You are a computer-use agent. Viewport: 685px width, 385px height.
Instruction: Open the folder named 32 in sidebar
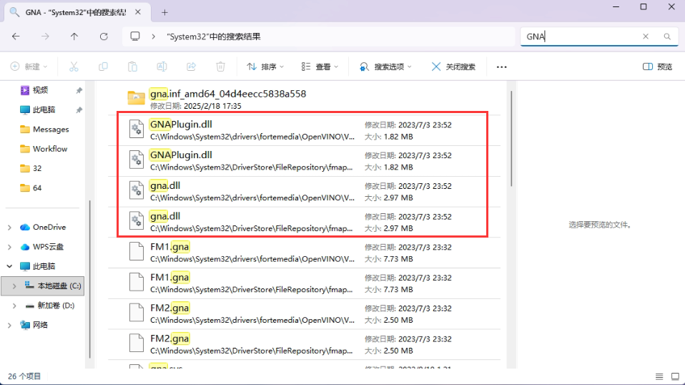tap(37, 168)
